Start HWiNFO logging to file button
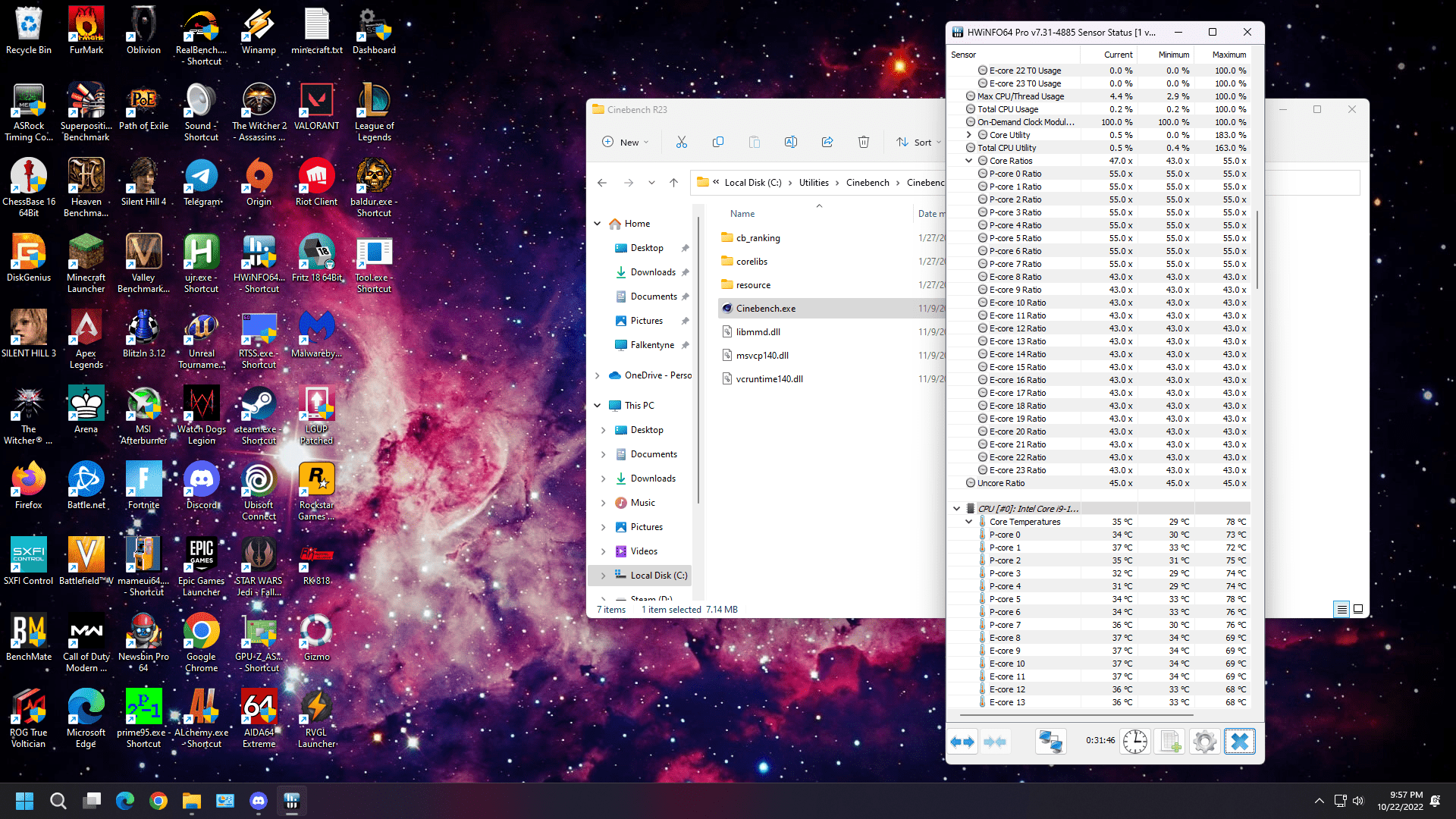 (x=1169, y=741)
